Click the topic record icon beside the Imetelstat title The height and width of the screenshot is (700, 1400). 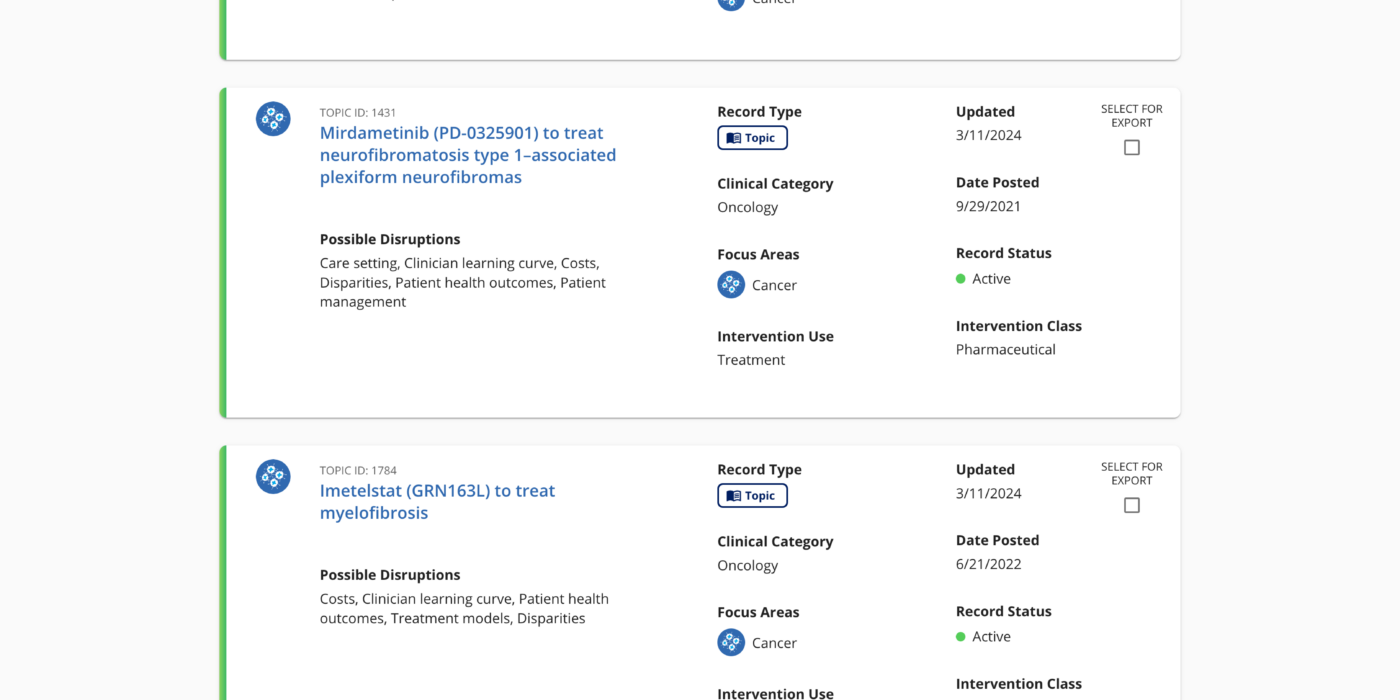point(273,476)
